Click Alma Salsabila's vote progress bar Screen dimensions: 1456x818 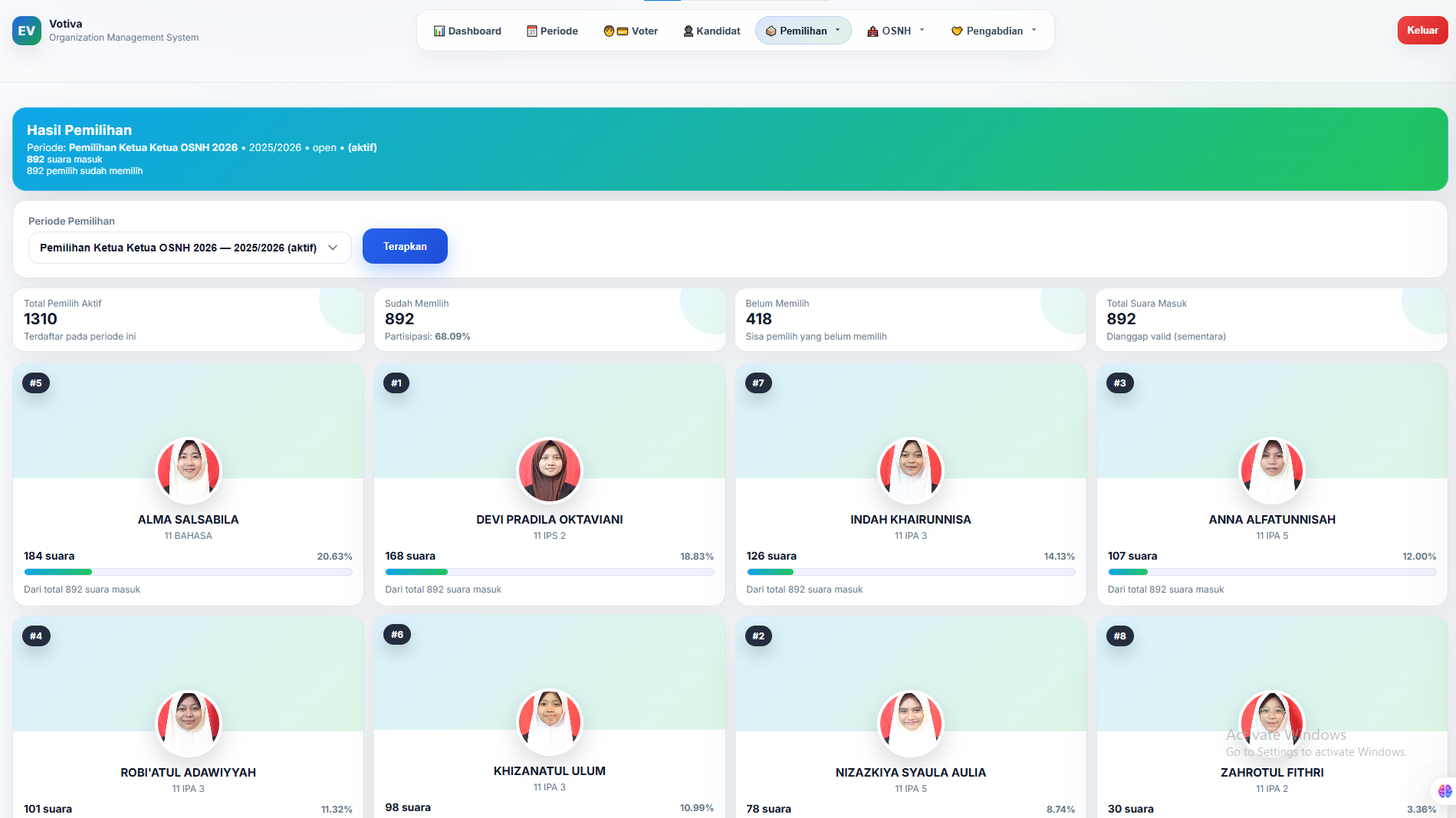coord(189,572)
